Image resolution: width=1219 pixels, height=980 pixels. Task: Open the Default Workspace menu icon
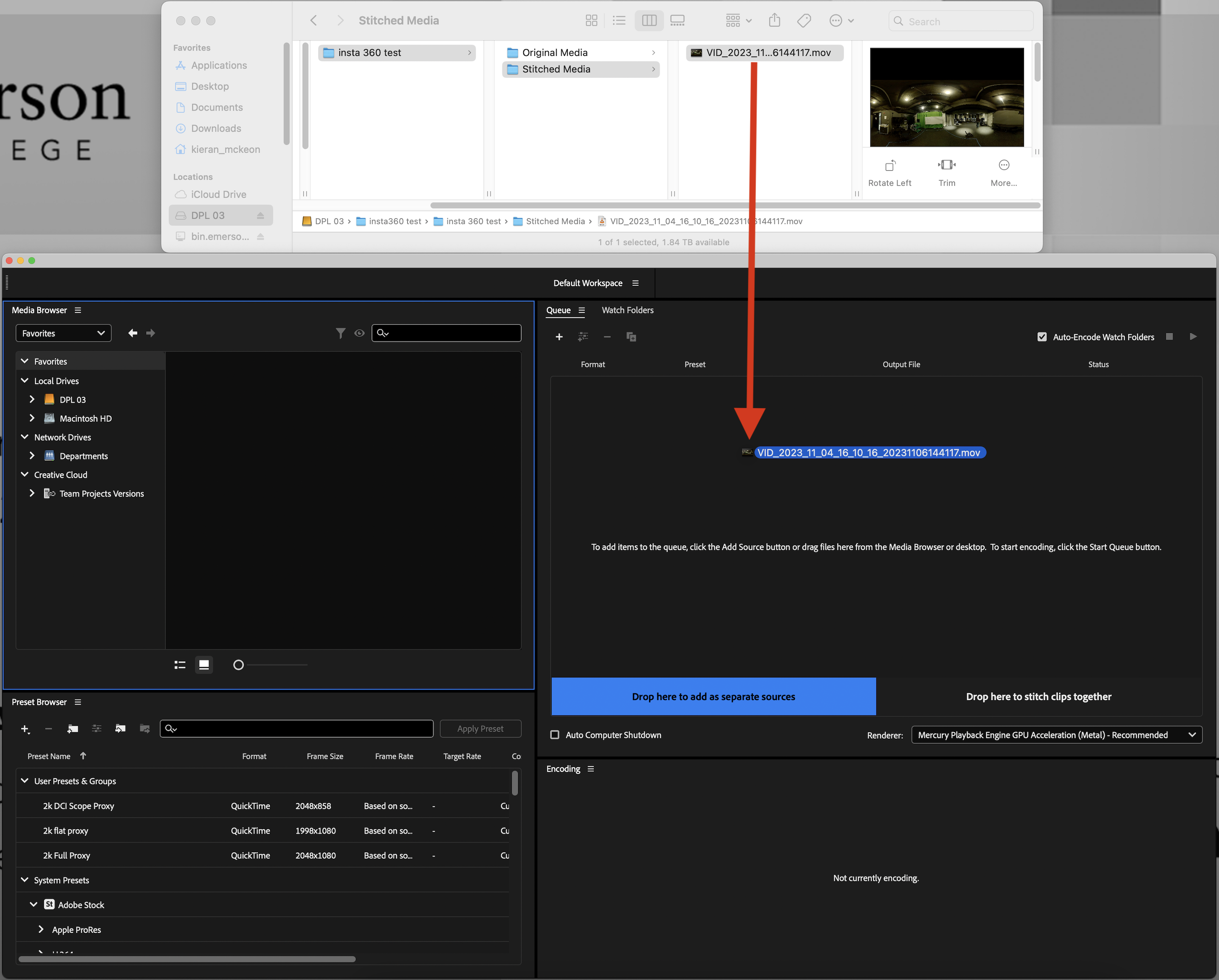coord(635,283)
